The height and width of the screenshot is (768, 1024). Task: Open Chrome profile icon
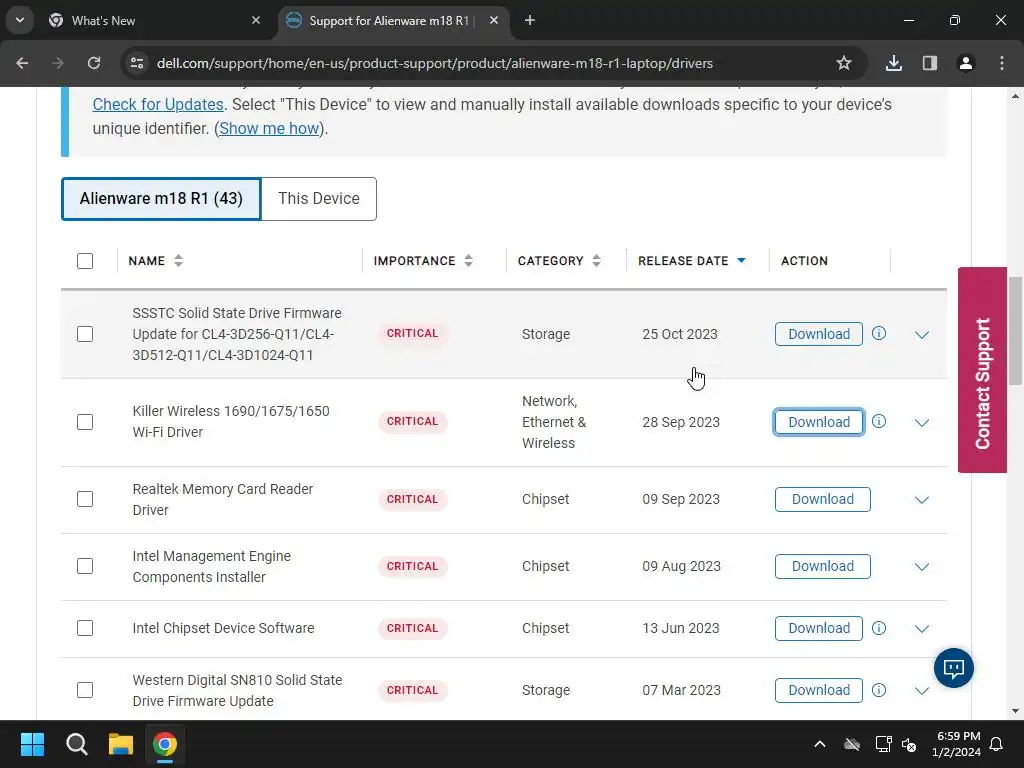point(966,63)
